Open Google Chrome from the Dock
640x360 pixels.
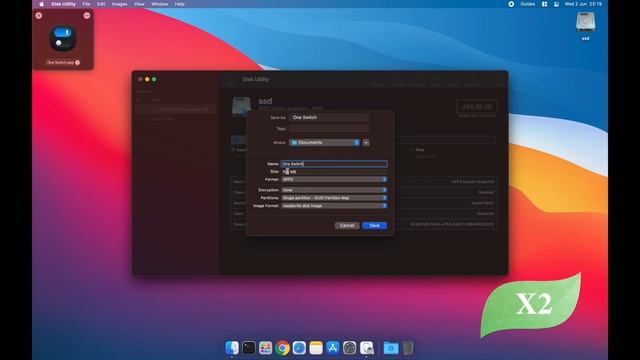282,348
